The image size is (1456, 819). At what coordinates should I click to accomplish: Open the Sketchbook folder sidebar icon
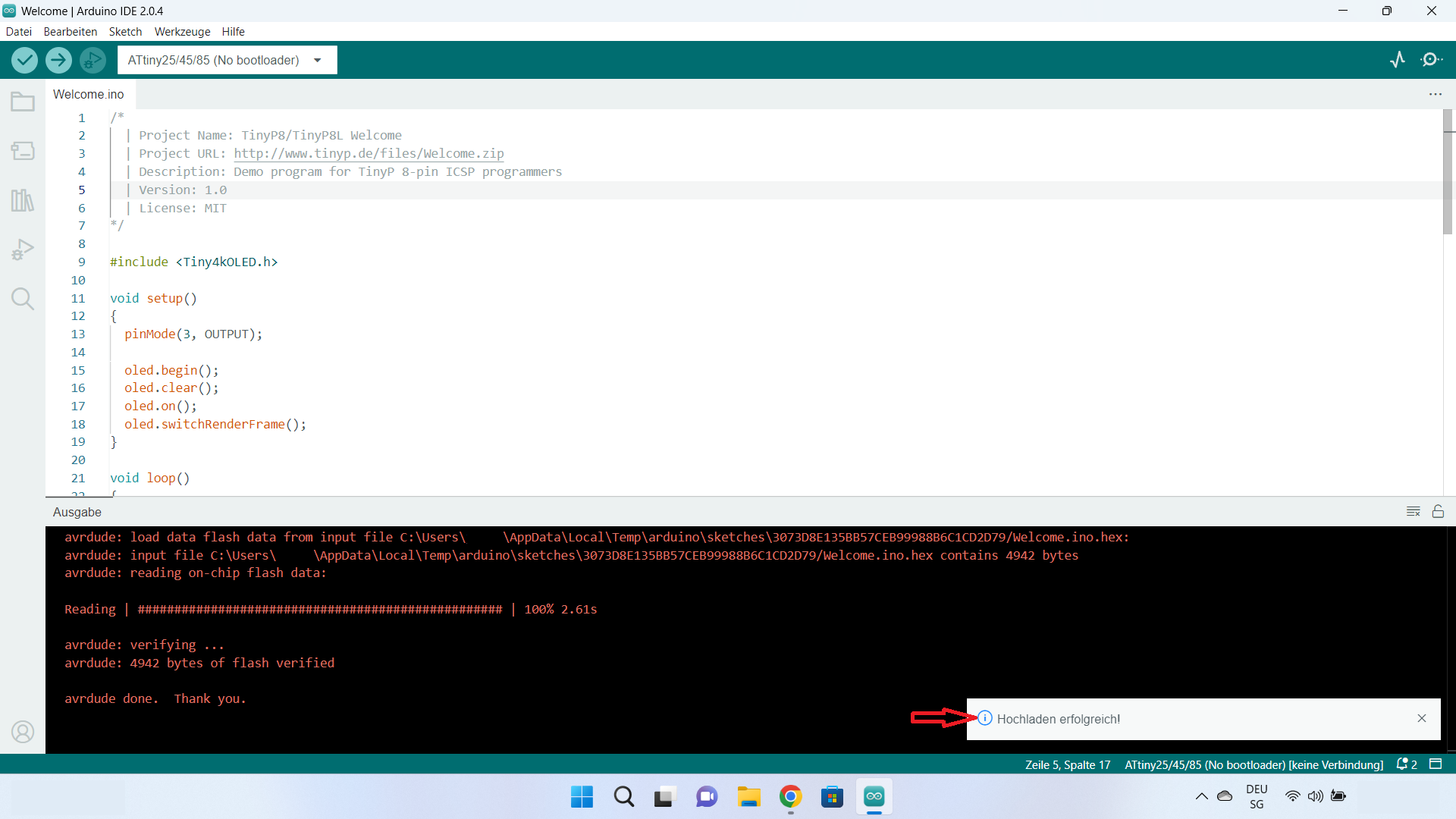(23, 102)
